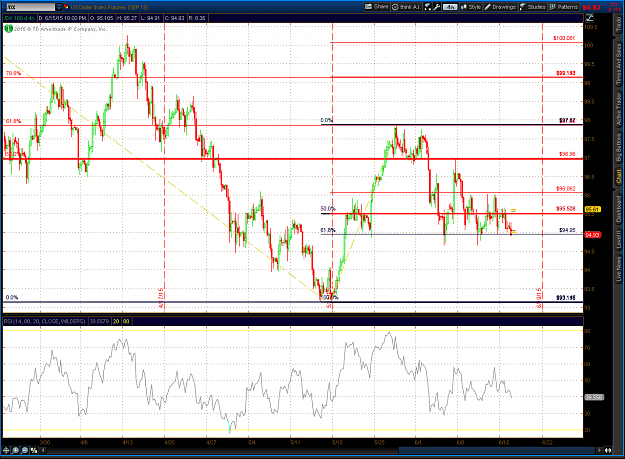
Task: Click the 97.87 Fibonacci level label
Action: click(567, 120)
